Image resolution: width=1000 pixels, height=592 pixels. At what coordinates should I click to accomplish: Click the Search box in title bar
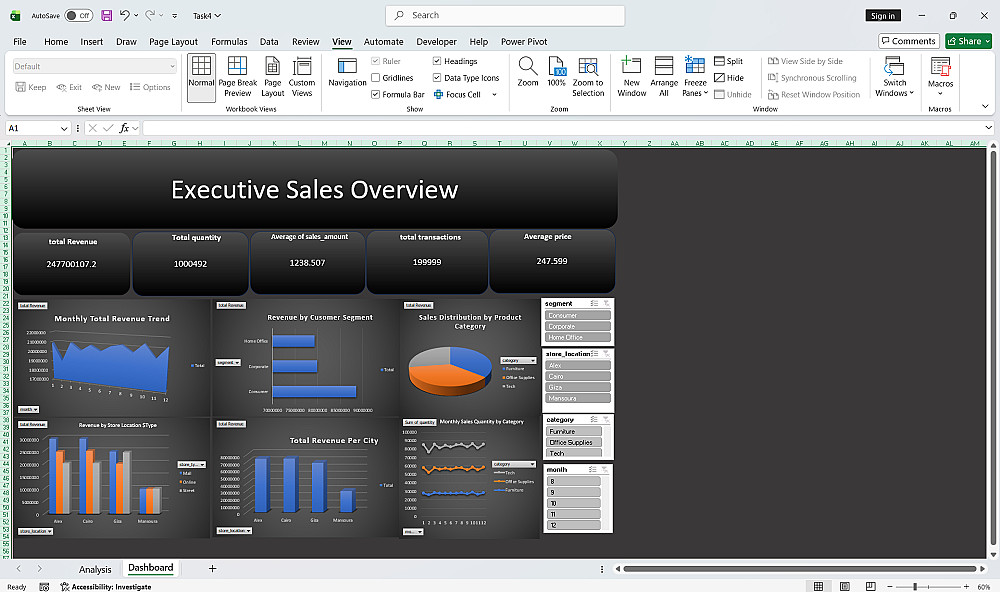click(505, 15)
